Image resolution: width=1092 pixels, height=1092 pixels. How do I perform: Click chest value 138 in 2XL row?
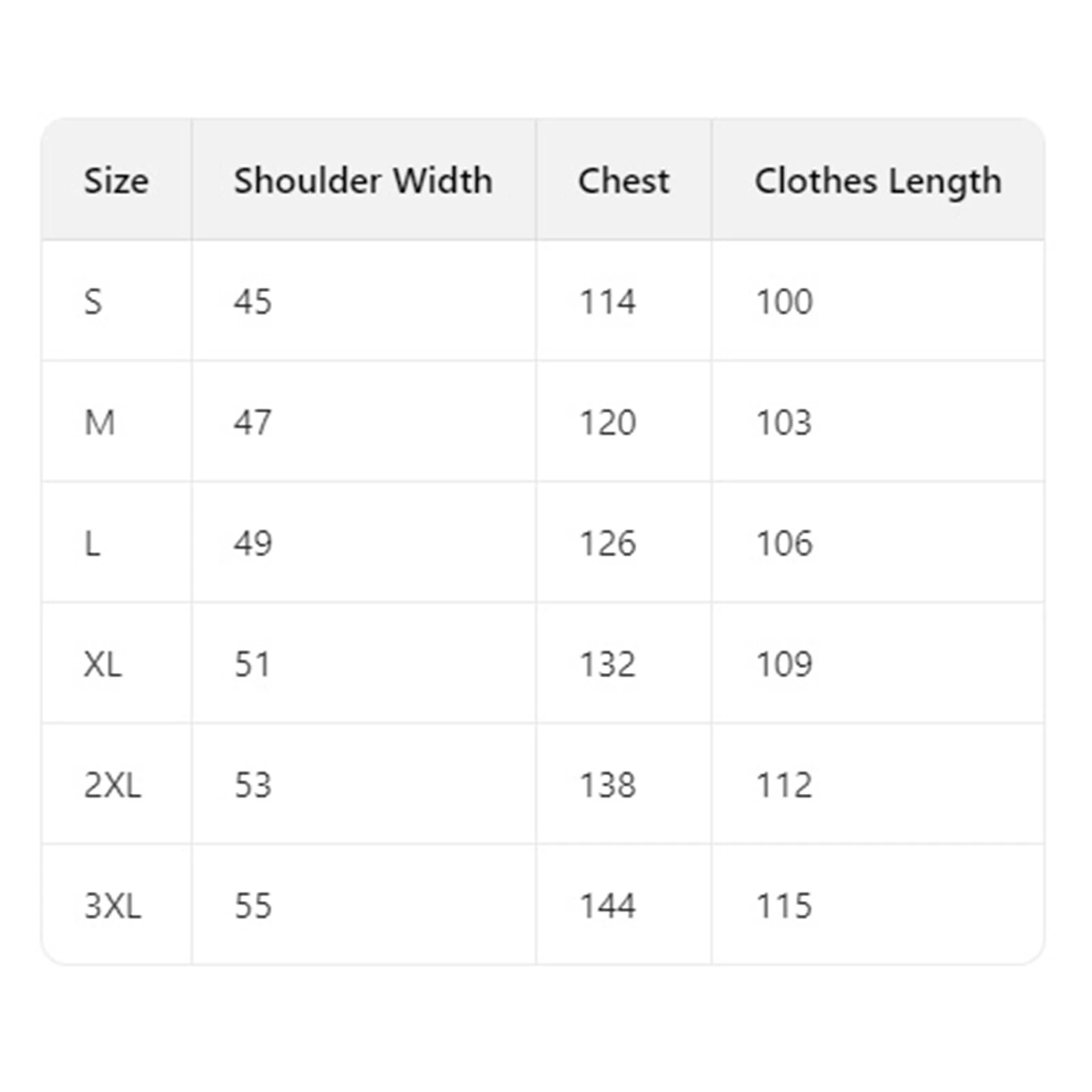tap(607, 785)
